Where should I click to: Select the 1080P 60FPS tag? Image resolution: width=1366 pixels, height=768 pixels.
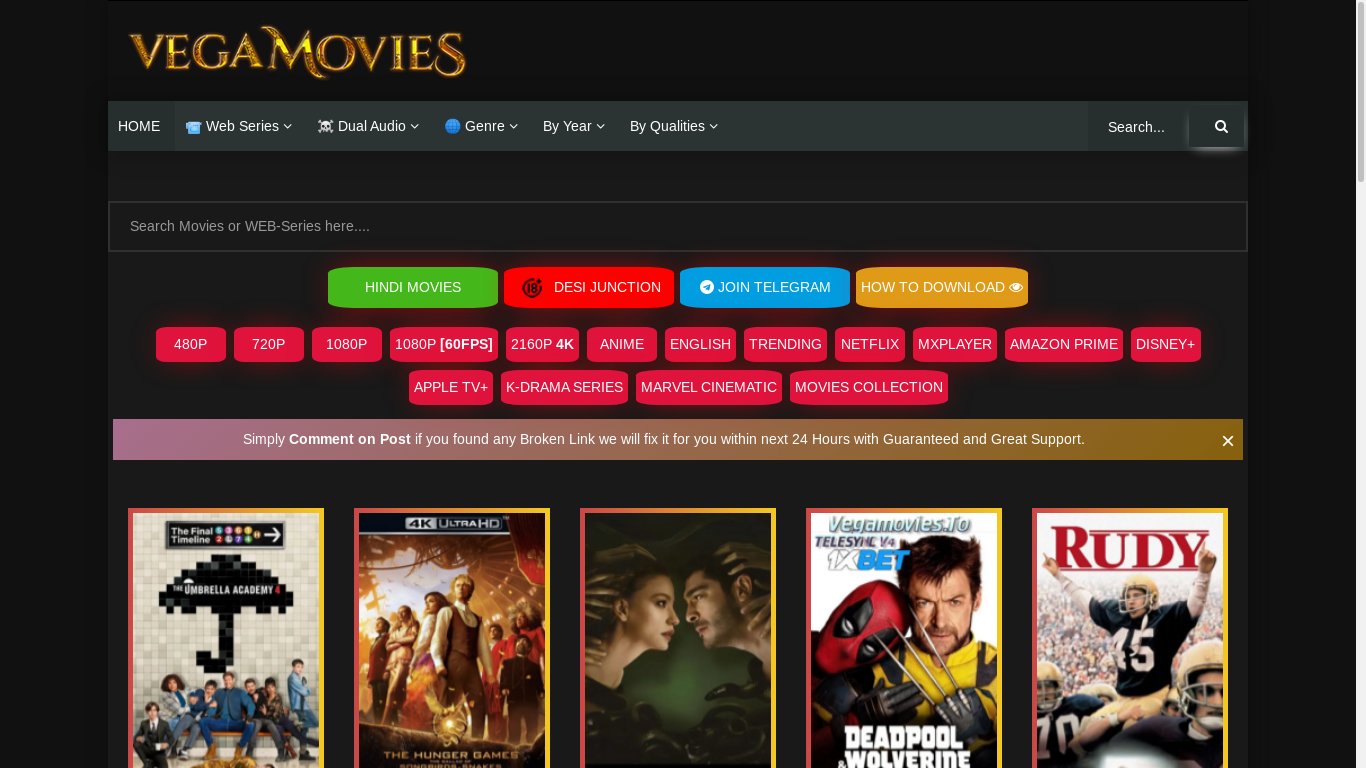click(x=444, y=344)
